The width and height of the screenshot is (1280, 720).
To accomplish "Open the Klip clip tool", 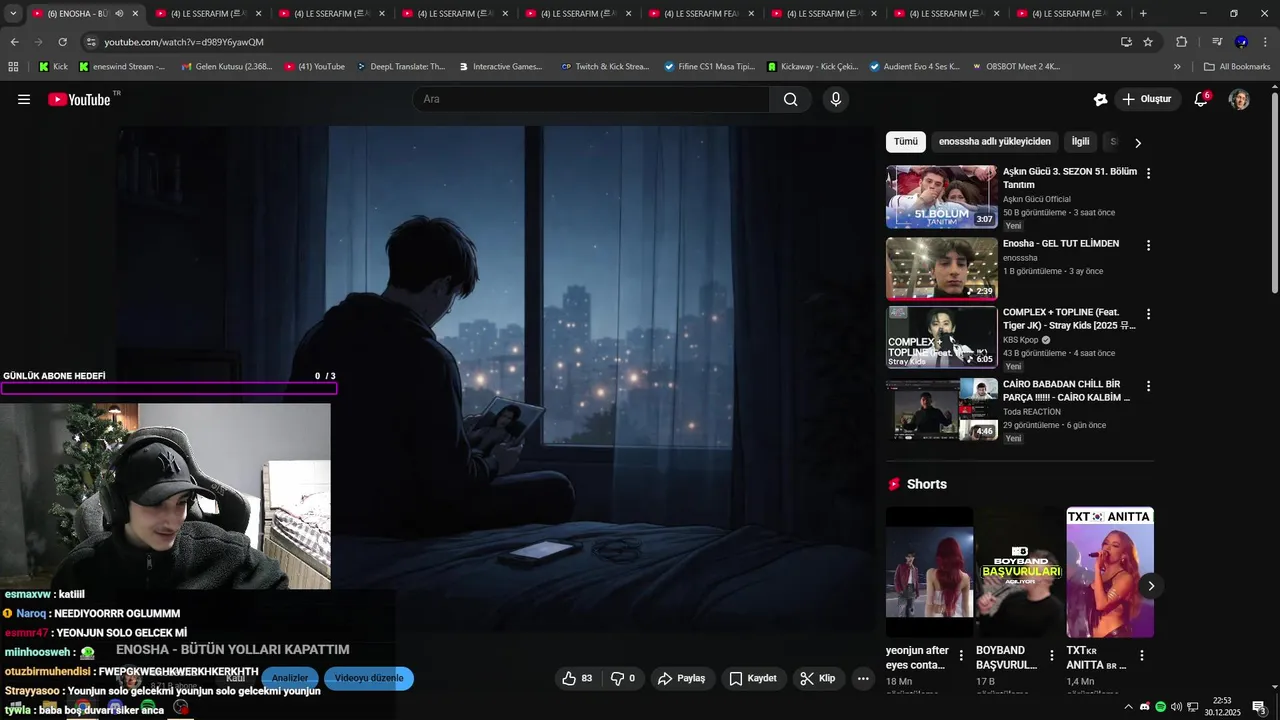I will [x=817, y=678].
